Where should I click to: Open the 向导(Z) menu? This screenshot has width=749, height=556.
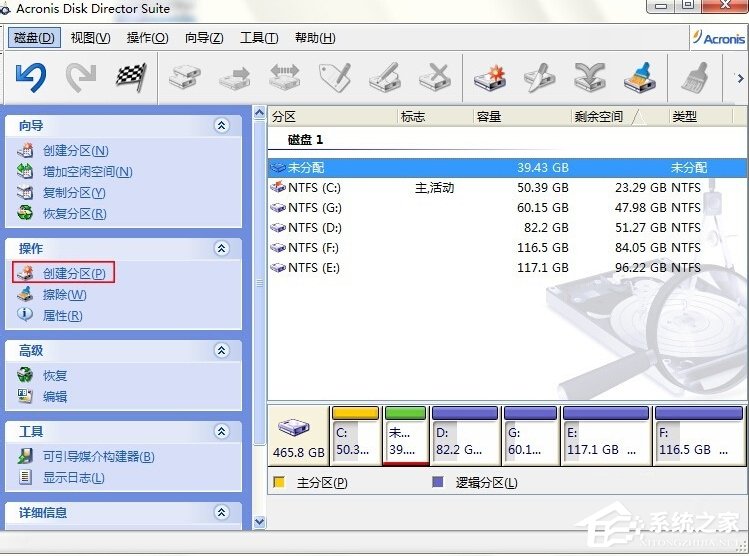pos(204,38)
